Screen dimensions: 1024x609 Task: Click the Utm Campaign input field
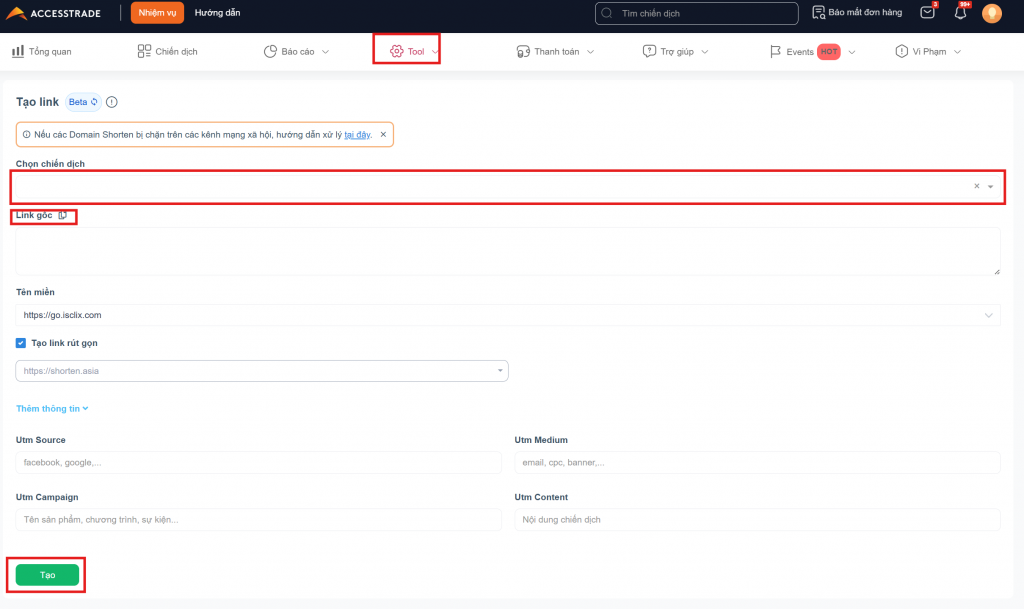(x=259, y=520)
